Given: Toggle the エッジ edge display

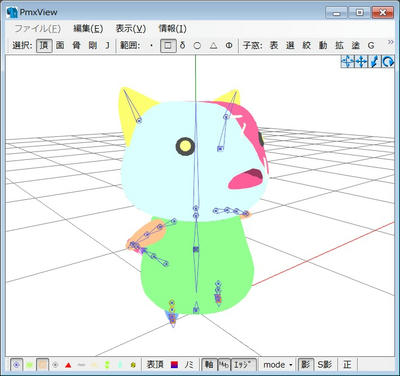Looking at the screenshot, I should coord(244,365).
